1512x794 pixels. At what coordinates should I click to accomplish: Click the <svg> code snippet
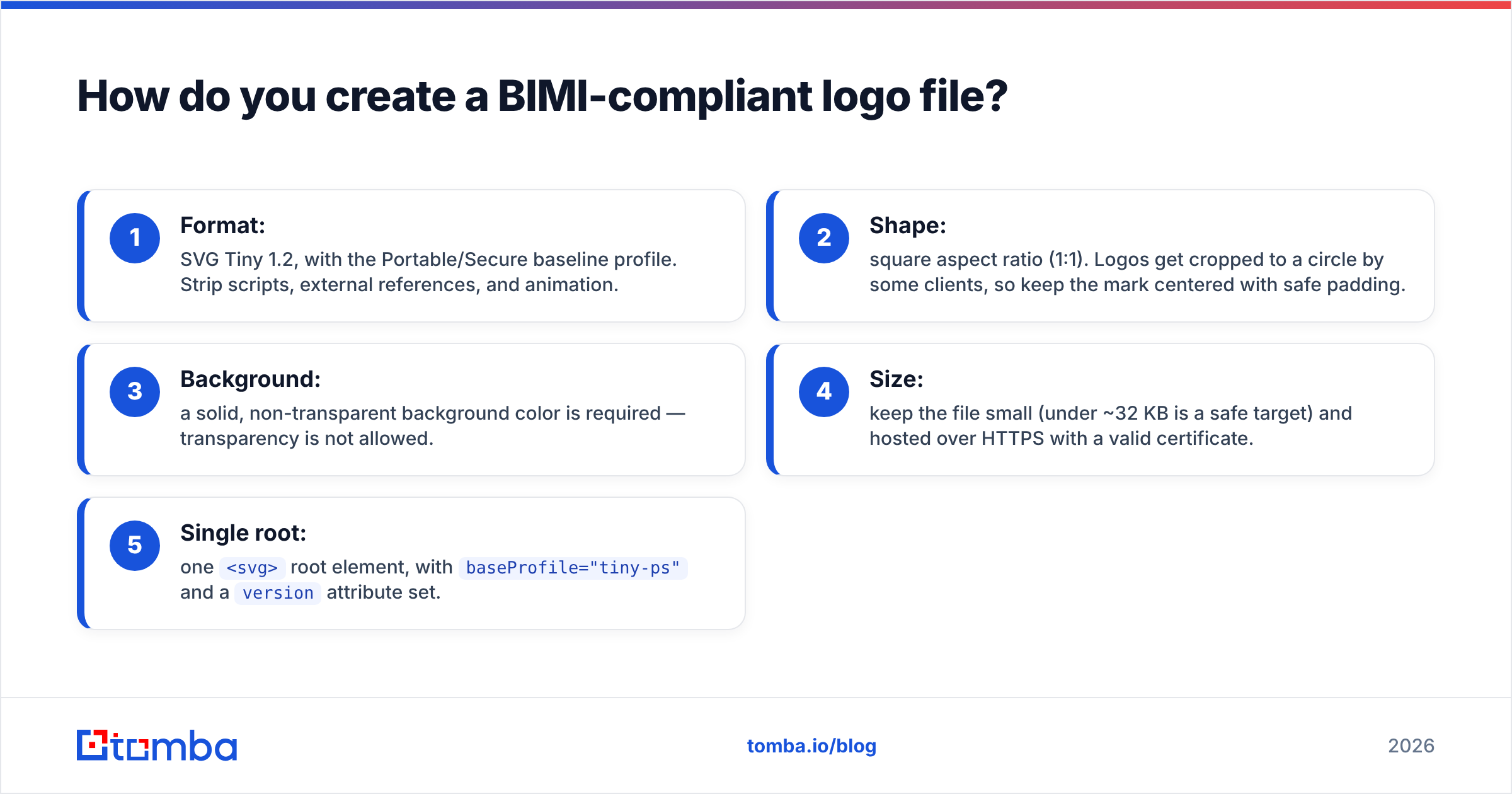pos(252,568)
